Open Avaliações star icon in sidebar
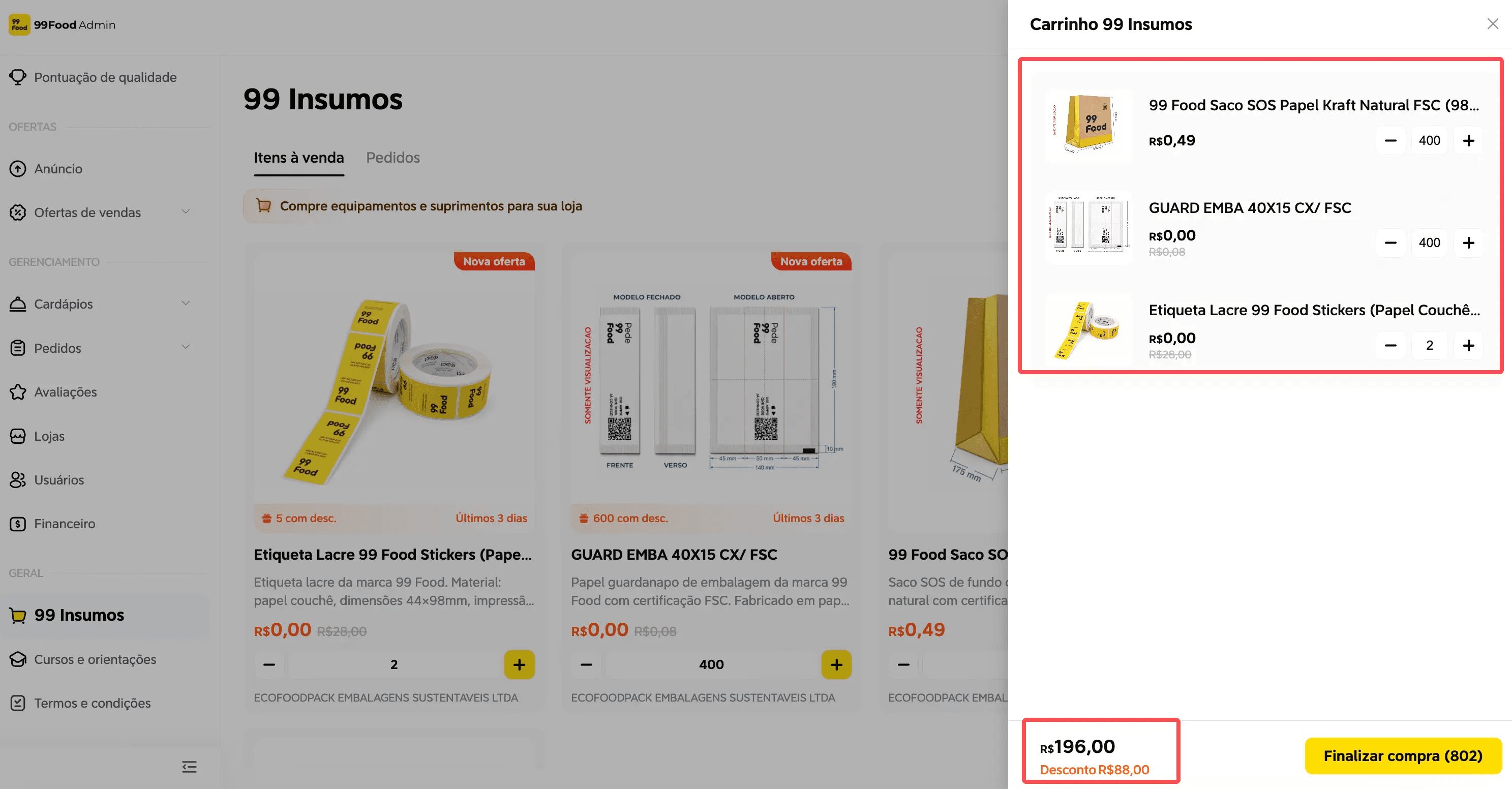 coord(18,391)
